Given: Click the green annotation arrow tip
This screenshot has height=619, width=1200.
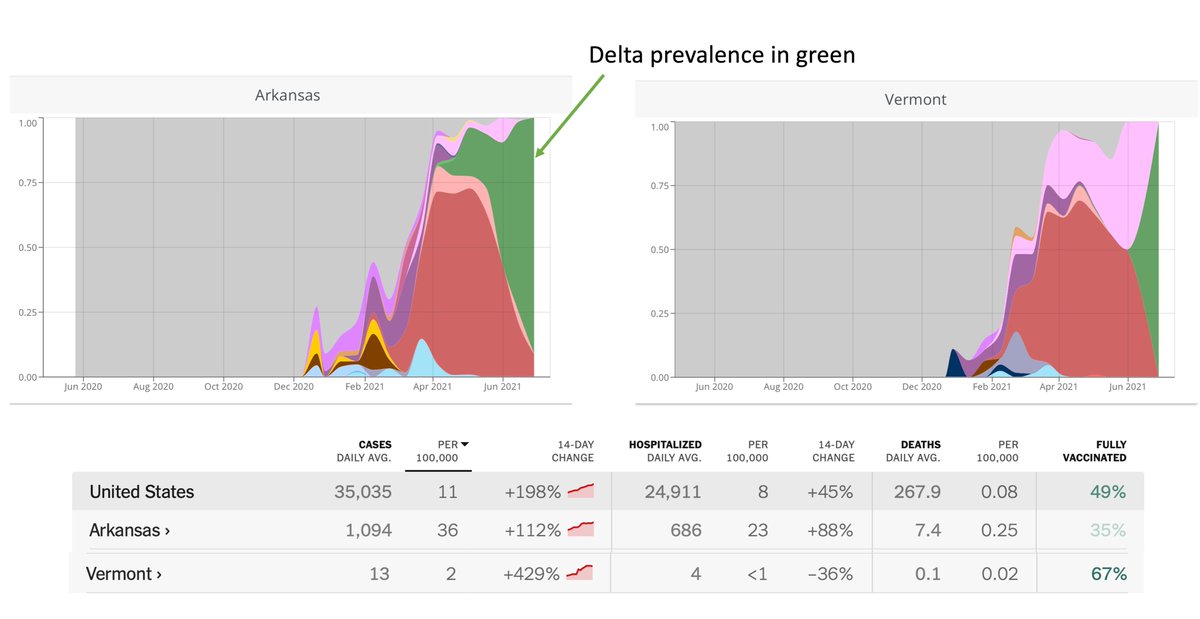Looking at the screenshot, I should (x=539, y=154).
